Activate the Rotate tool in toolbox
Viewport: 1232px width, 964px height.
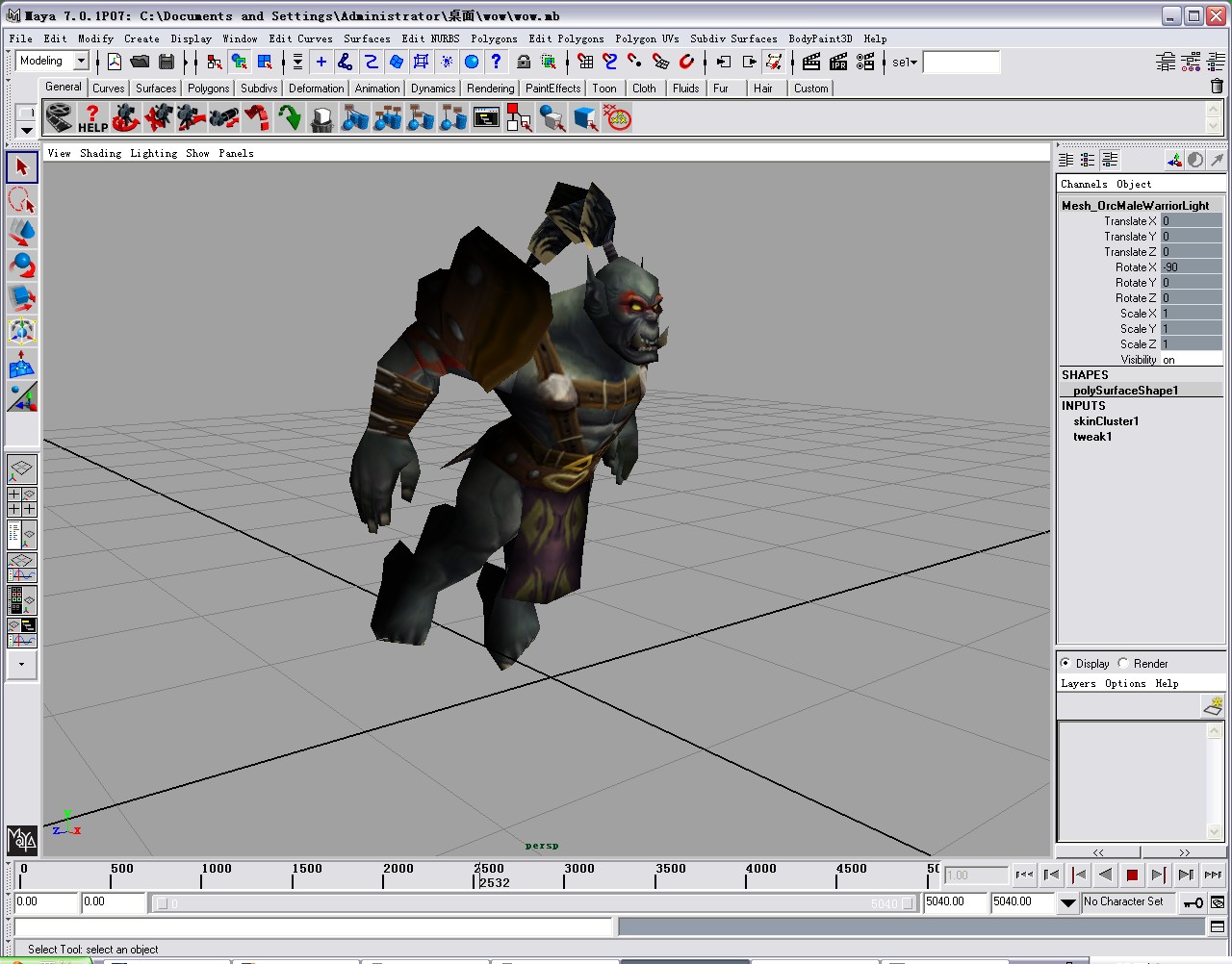[x=21, y=266]
